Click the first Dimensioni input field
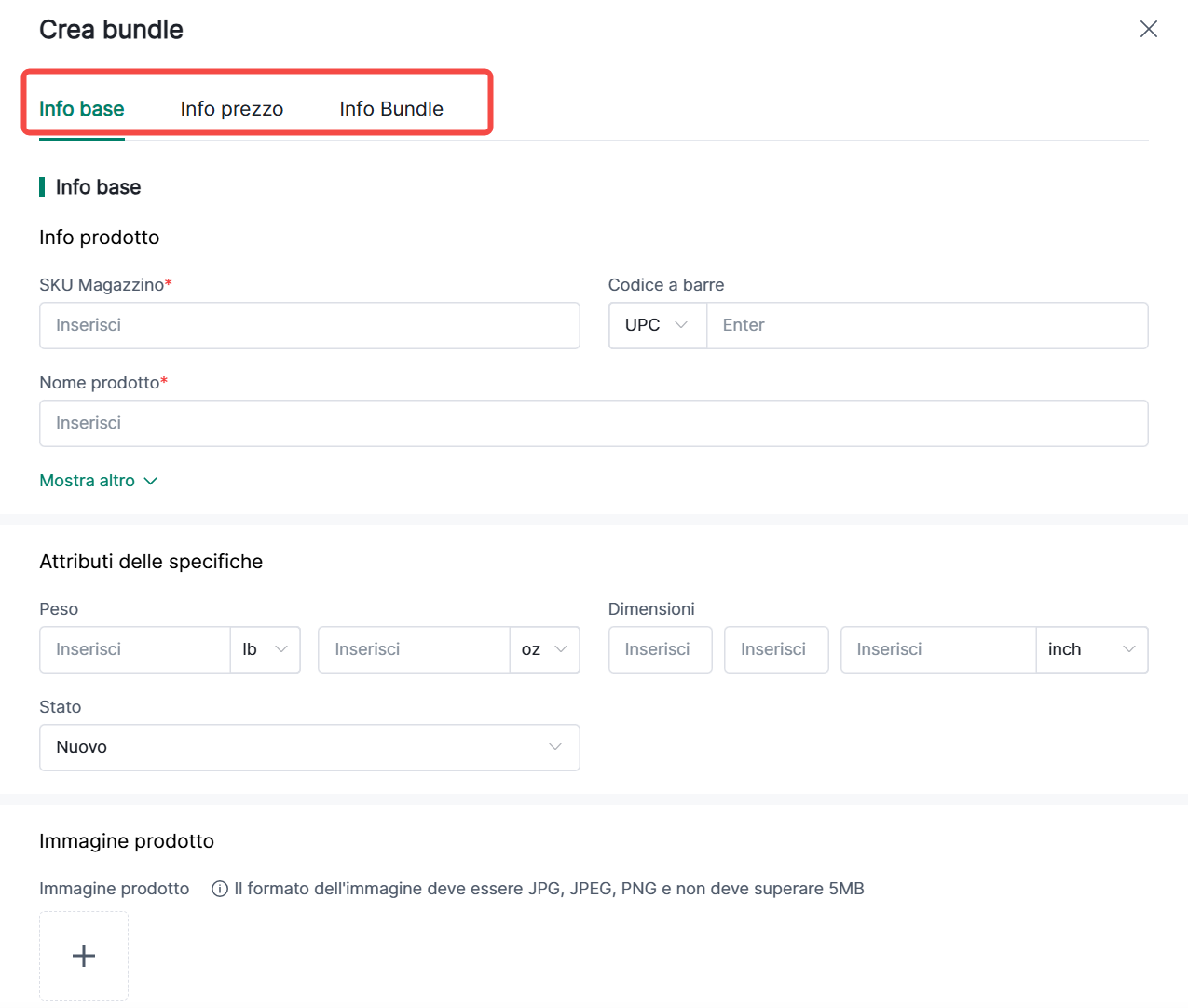The width and height of the screenshot is (1188, 1008). (x=660, y=649)
